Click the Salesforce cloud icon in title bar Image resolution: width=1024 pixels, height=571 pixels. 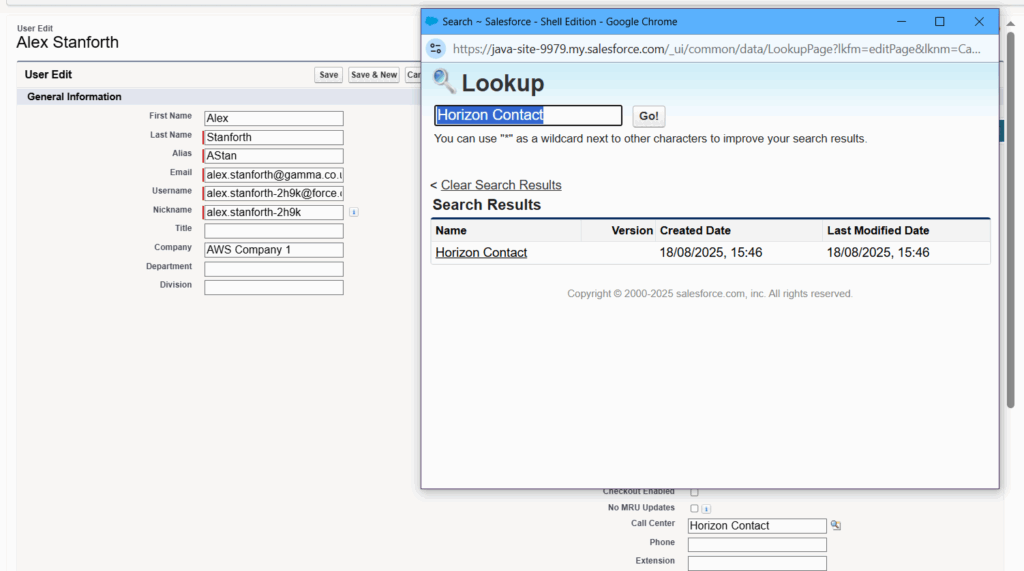[x=431, y=21]
